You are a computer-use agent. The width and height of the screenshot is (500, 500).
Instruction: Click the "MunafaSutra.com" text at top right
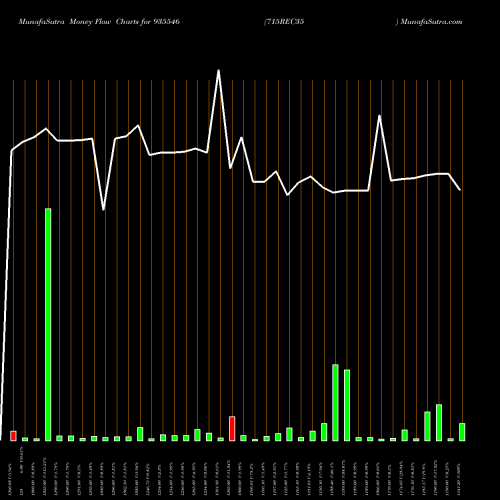click(431, 22)
